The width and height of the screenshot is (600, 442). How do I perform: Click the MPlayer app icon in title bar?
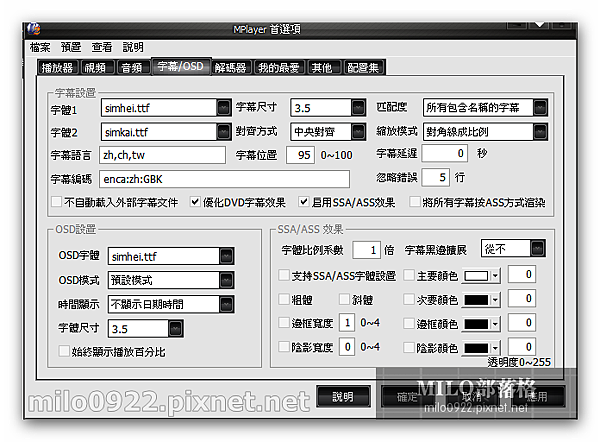(x=34, y=29)
